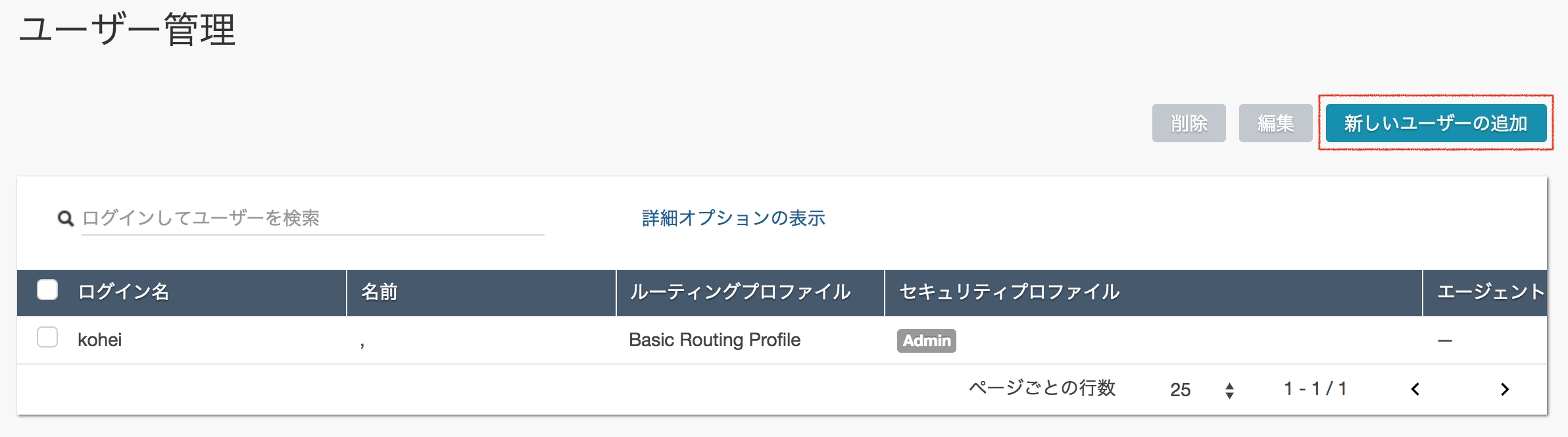Sort by the セキュリティプロファイル column header
Viewport: 1568px width, 437px height.
1009,292
